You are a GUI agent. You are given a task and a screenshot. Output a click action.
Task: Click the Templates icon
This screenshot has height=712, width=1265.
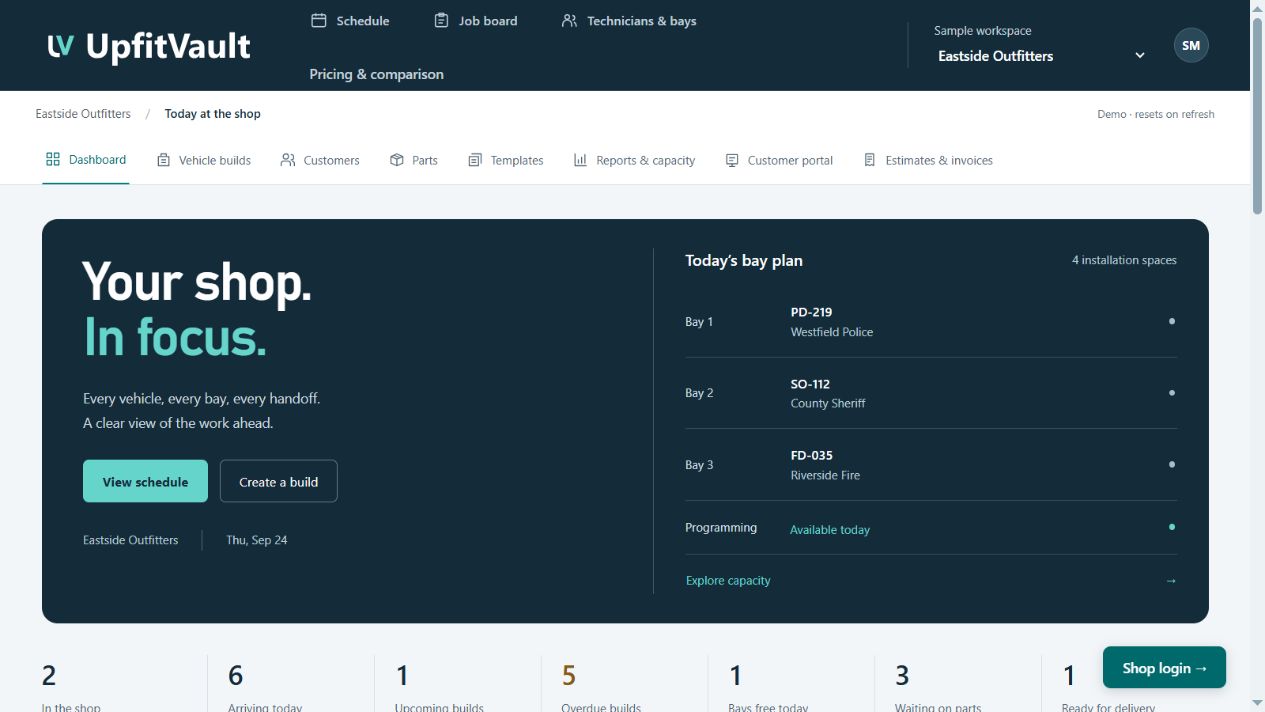click(x=475, y=160)
